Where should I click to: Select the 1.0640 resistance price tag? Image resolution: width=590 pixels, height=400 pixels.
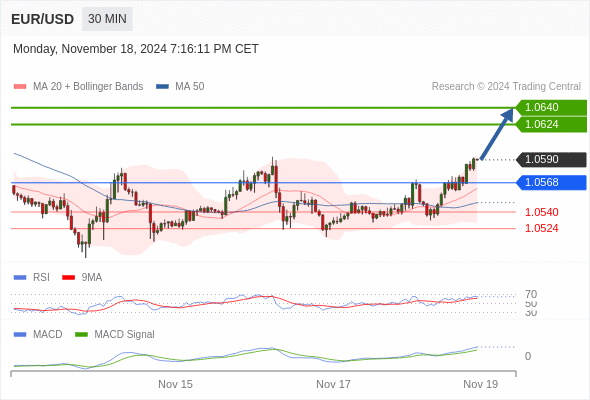(551, 107)
